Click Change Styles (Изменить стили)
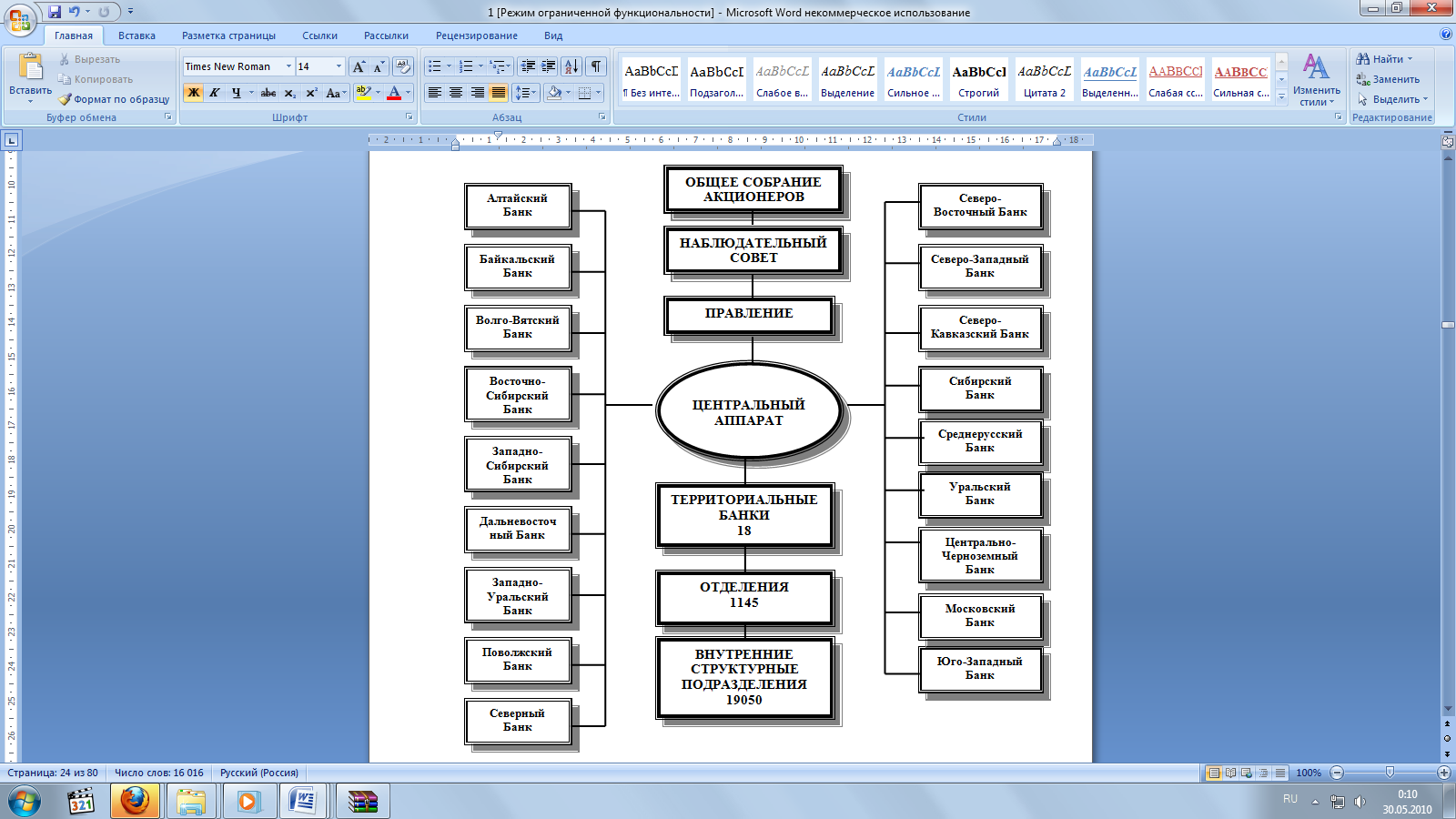Screen dimensions: 1456x819 (x=1317, y=80)
